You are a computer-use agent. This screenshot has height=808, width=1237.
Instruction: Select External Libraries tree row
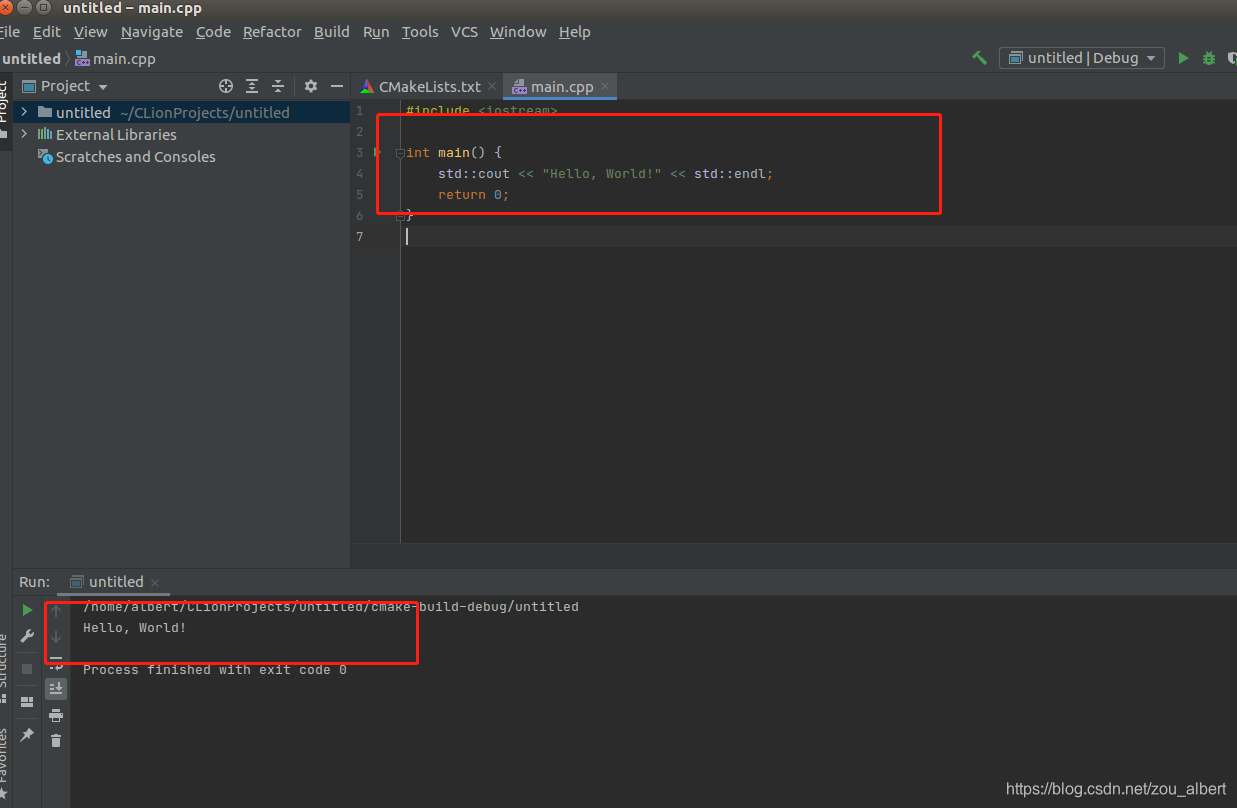coord(182,134)
